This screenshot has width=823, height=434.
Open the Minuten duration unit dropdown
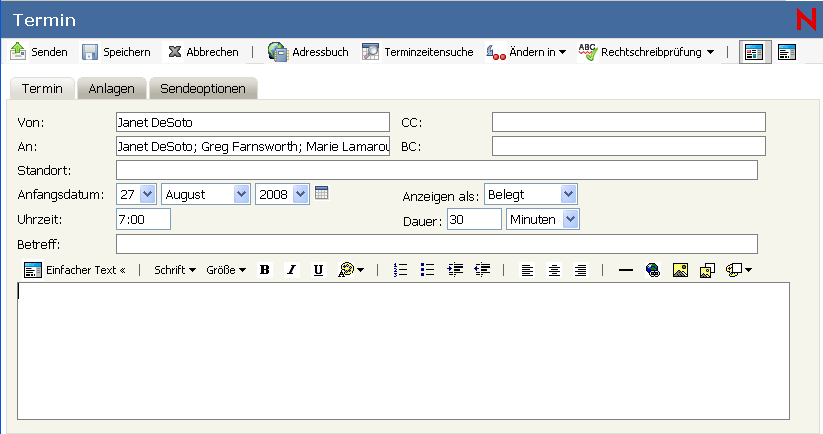(543, 219)
